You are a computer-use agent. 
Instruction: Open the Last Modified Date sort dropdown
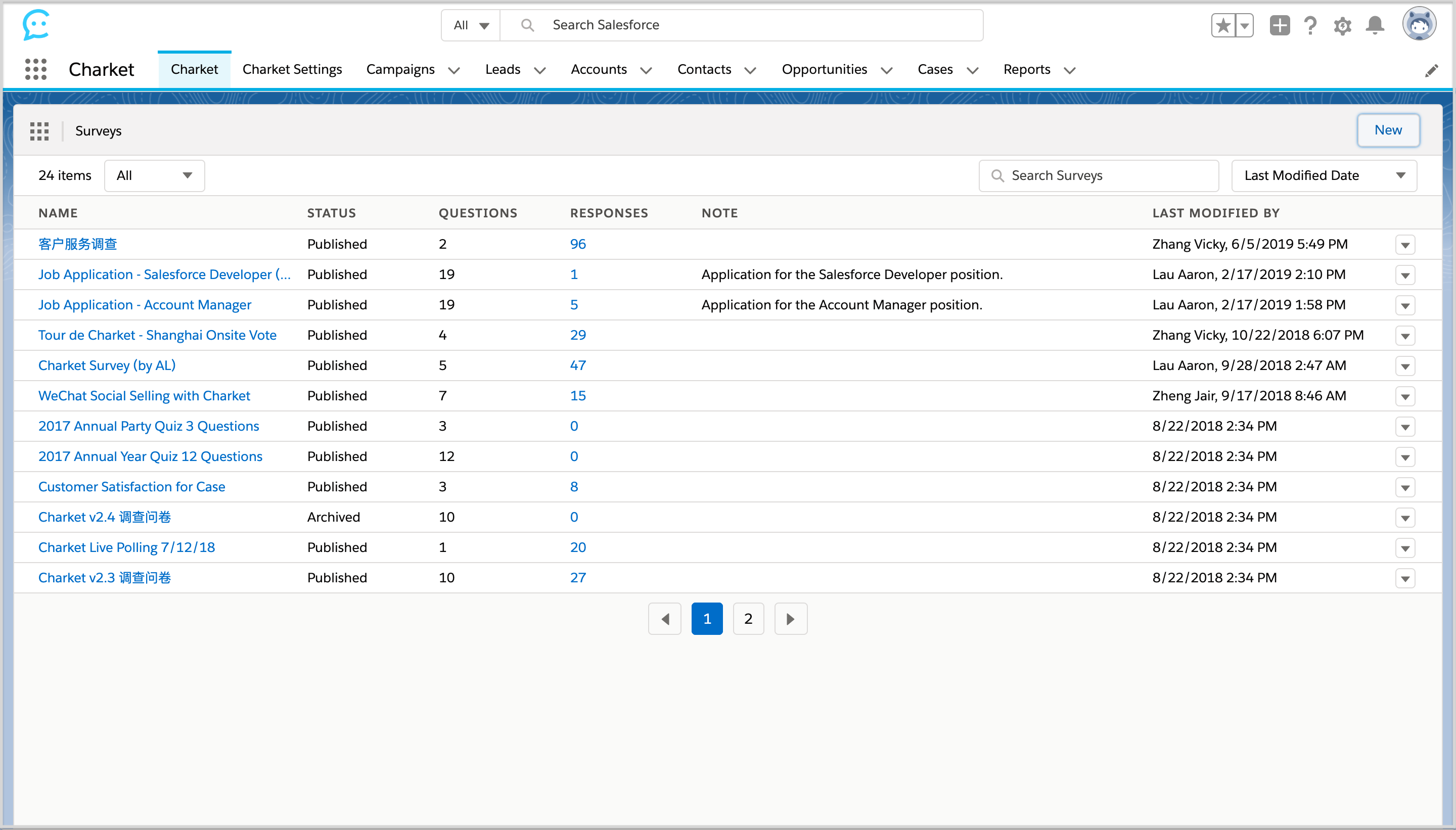click(1324, 175)
